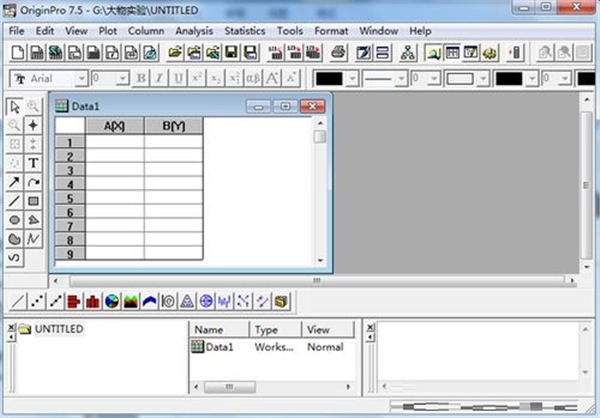Image resolution: width=600 pixels, height=418 pixels.
Task: Click the first black color swatch
Action: pos(329,78)
